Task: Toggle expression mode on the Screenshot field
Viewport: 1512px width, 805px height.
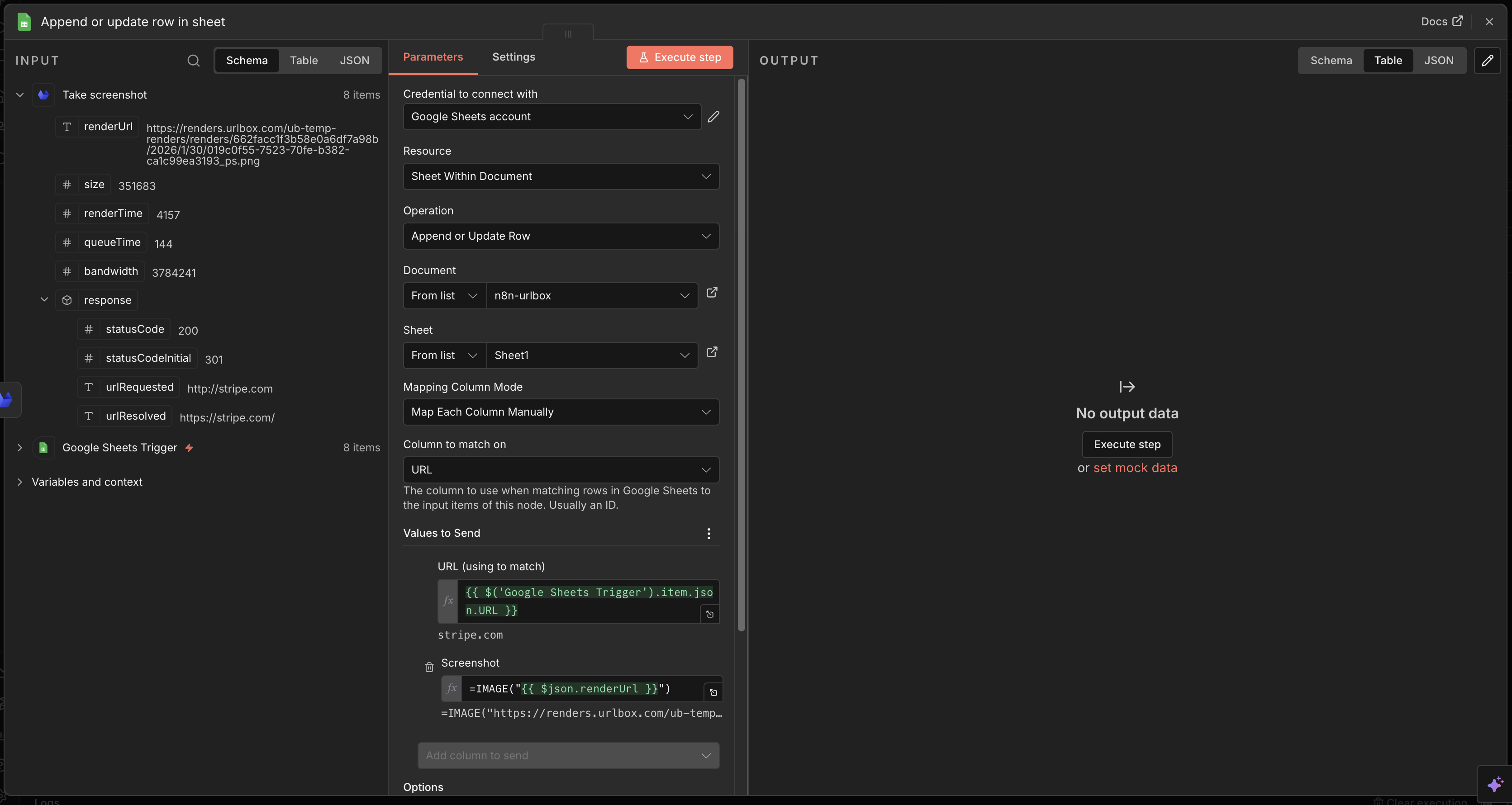Action: click(452, 688)
